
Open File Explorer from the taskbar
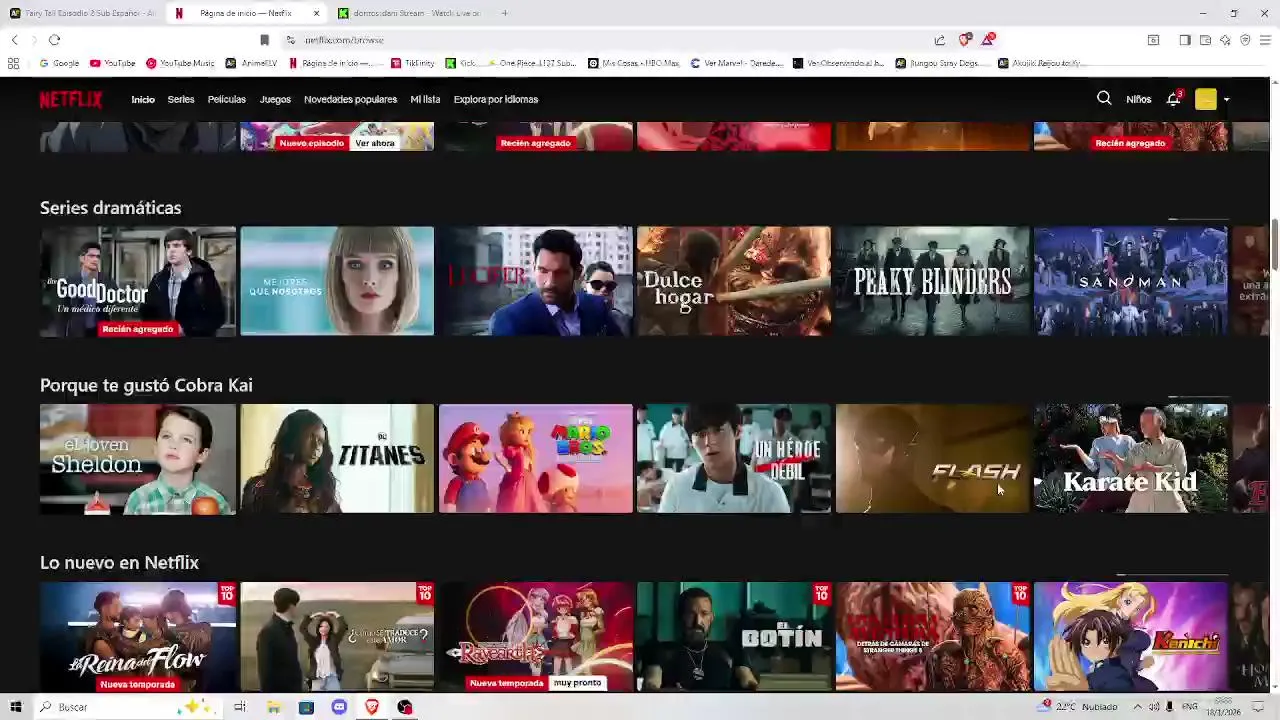click(x=273, y=707)
